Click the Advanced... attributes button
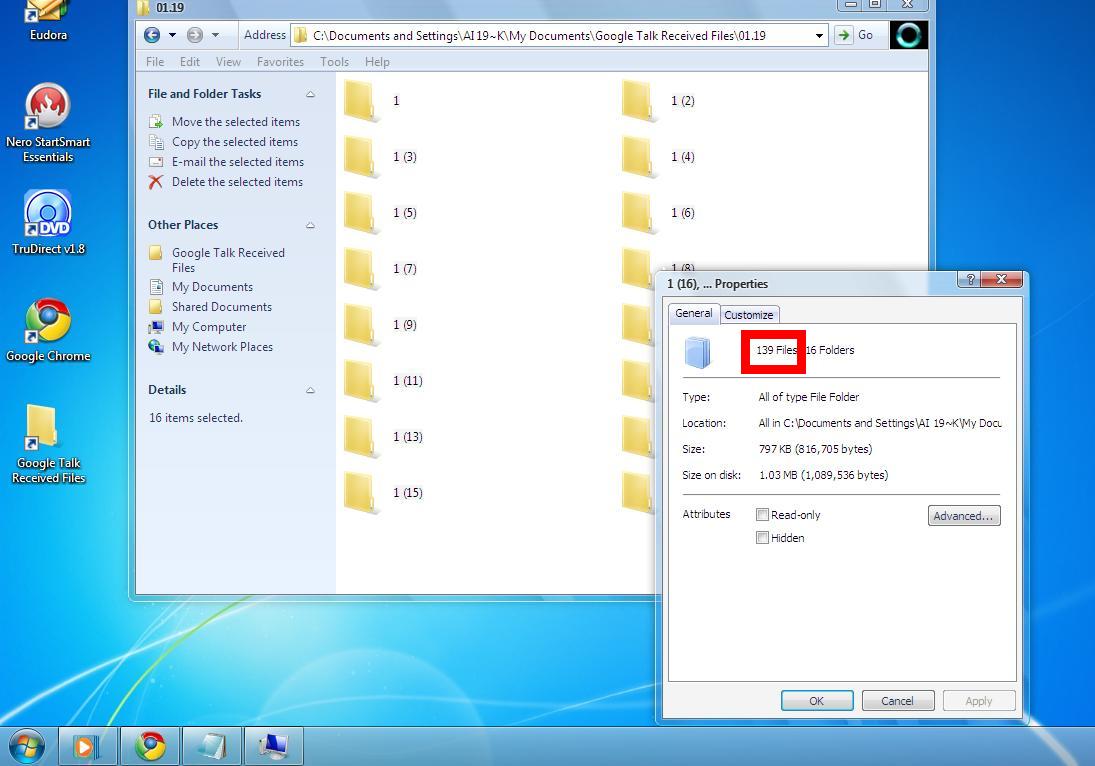 pyautogui.click(x=964, y=515)
